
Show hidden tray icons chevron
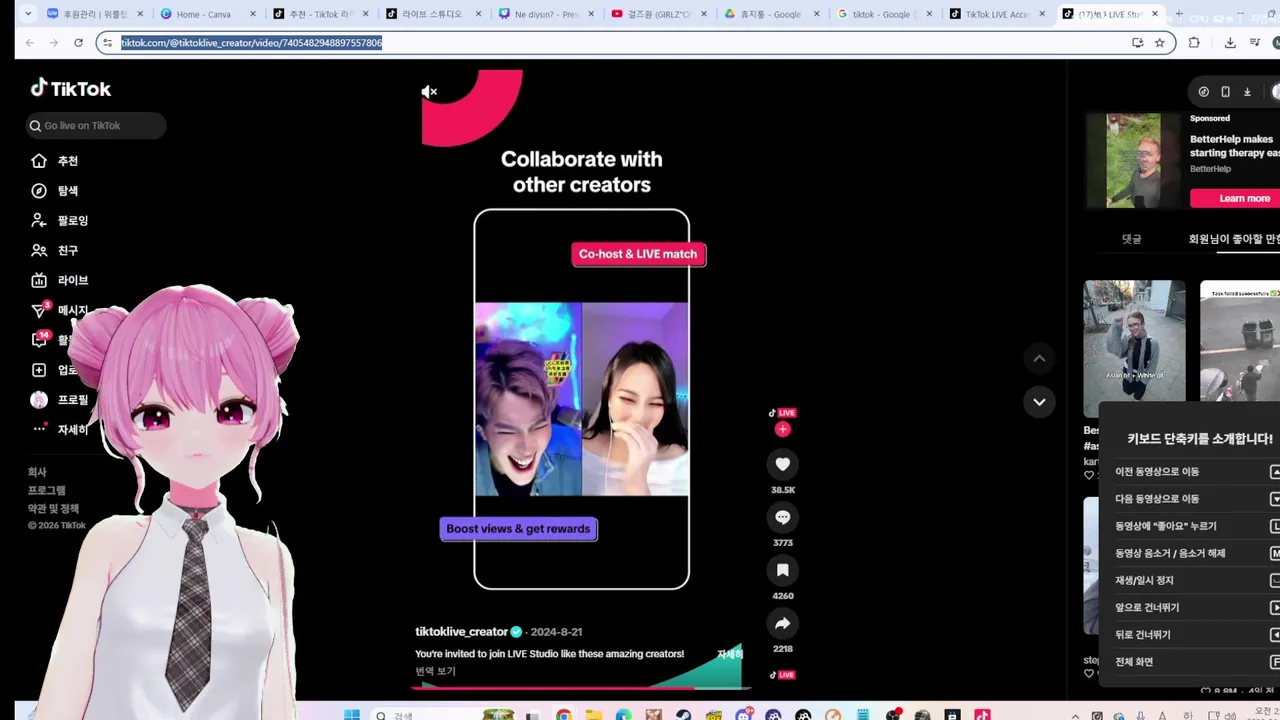[1075, 715]
